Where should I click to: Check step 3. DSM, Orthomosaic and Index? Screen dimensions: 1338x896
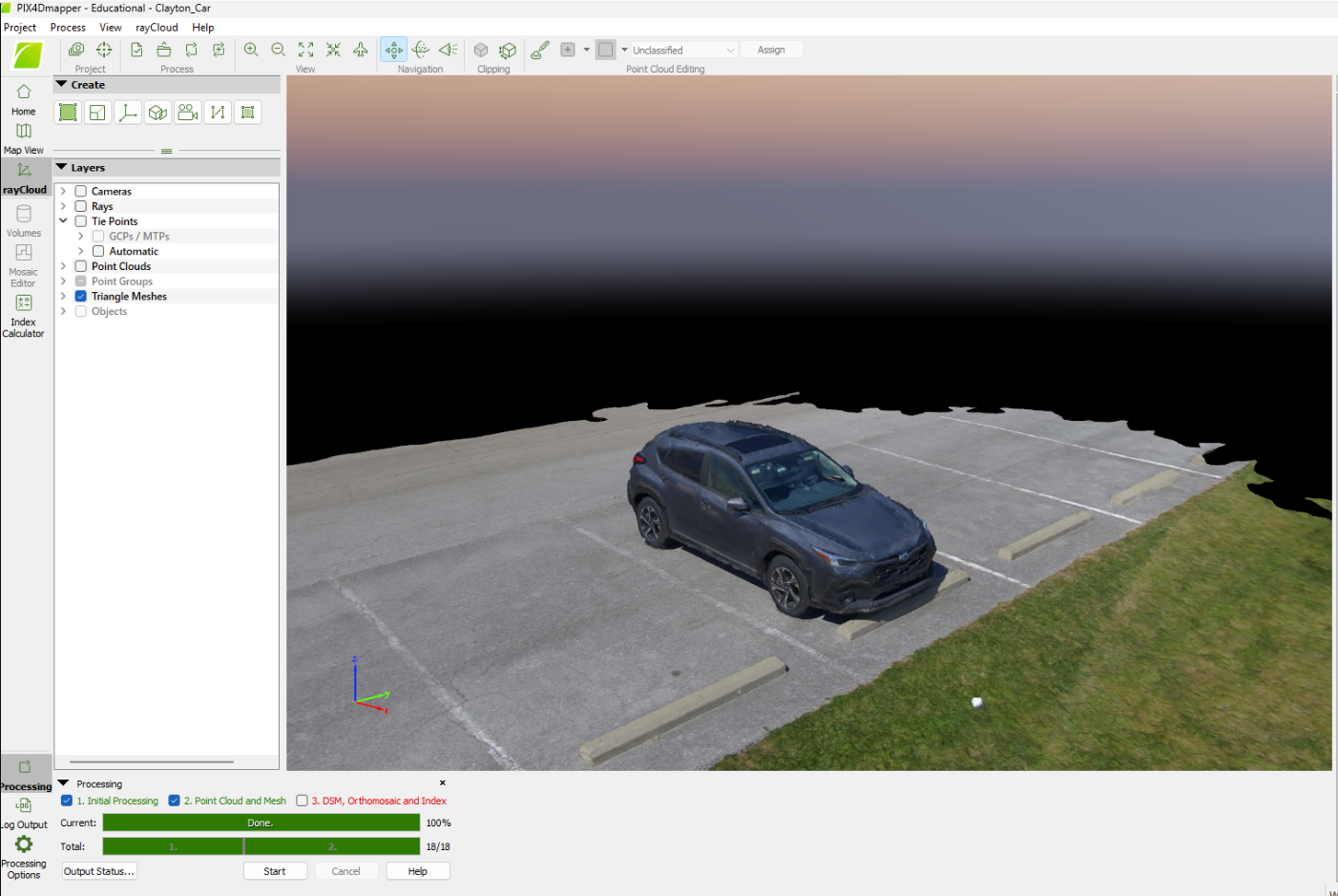303,801
